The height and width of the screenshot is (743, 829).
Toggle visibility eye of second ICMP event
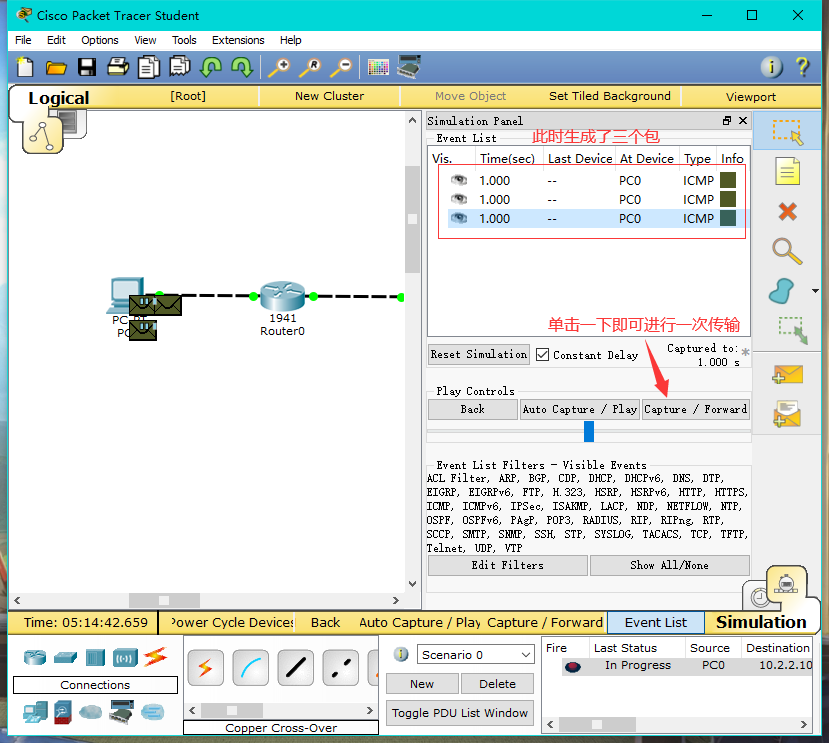pos(459,199)
